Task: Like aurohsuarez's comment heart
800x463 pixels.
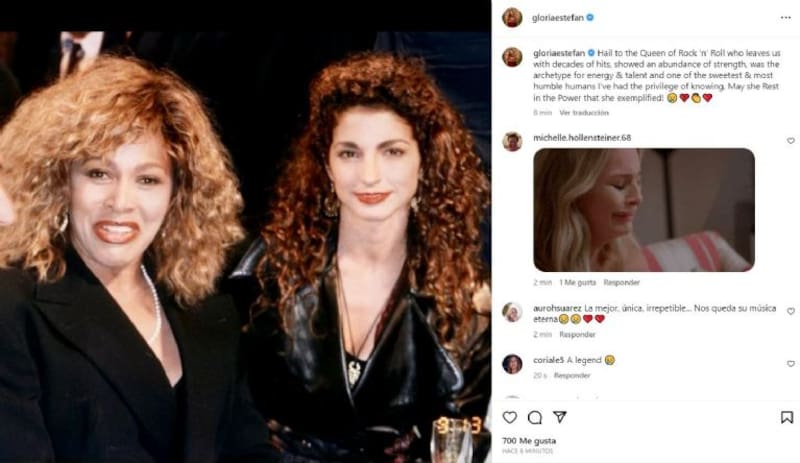Action: pos(790,311)
